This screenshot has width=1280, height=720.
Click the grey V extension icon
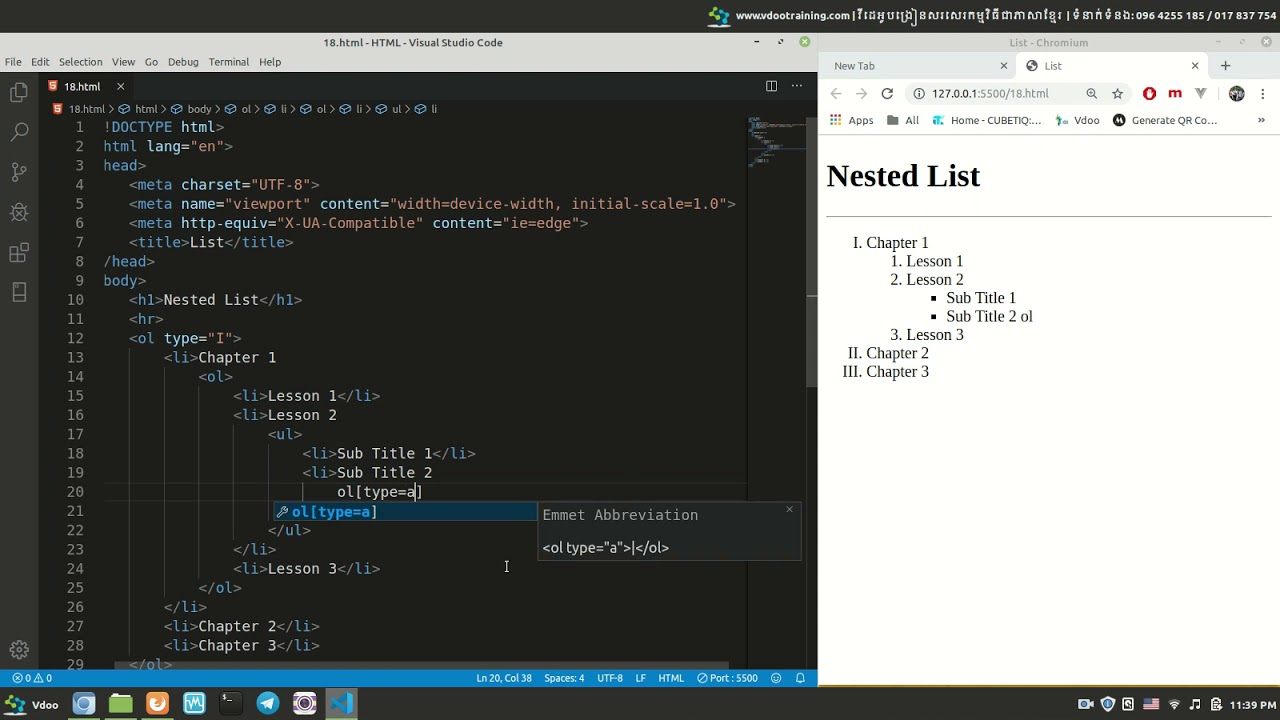click(1201, 93)
